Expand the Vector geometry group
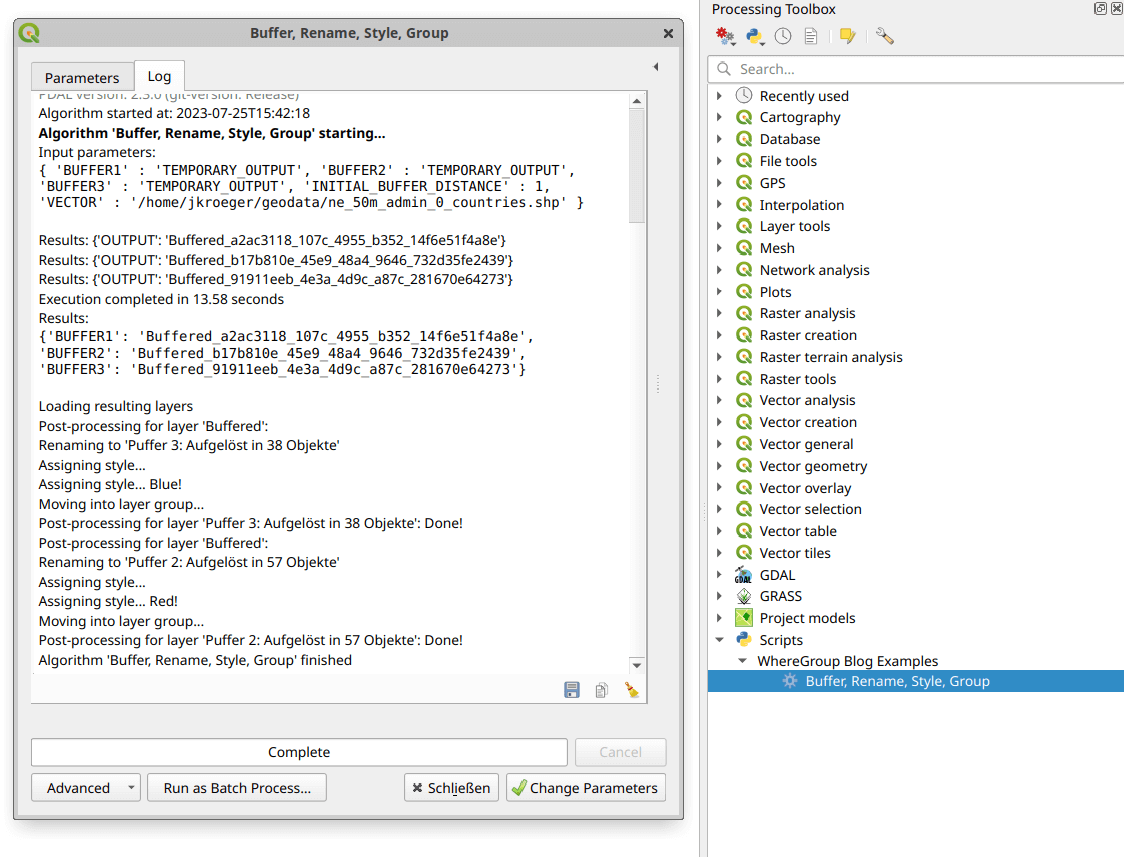Image resolution: width=1124 pixels, height=857 pixels. point(719,466)
